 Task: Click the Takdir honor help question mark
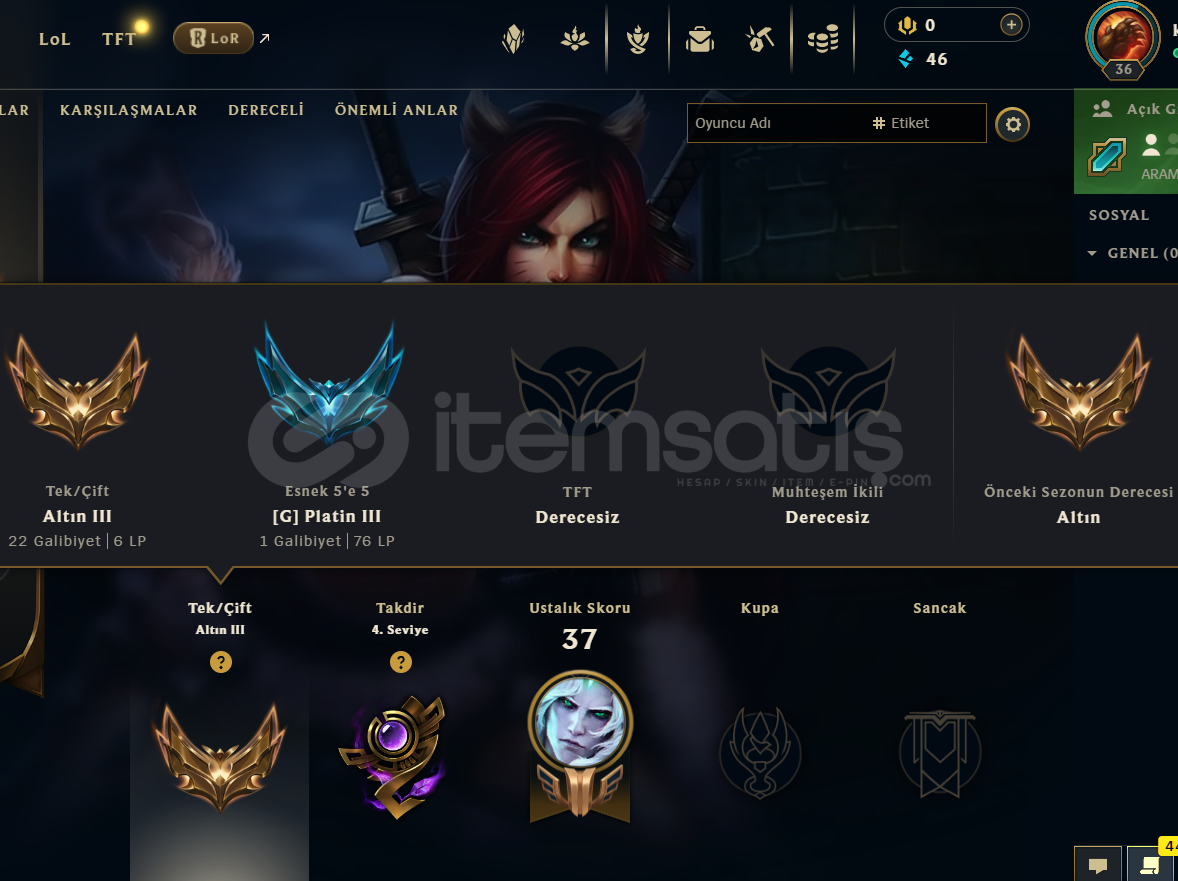pyautogui.click(x=400, y=662)
